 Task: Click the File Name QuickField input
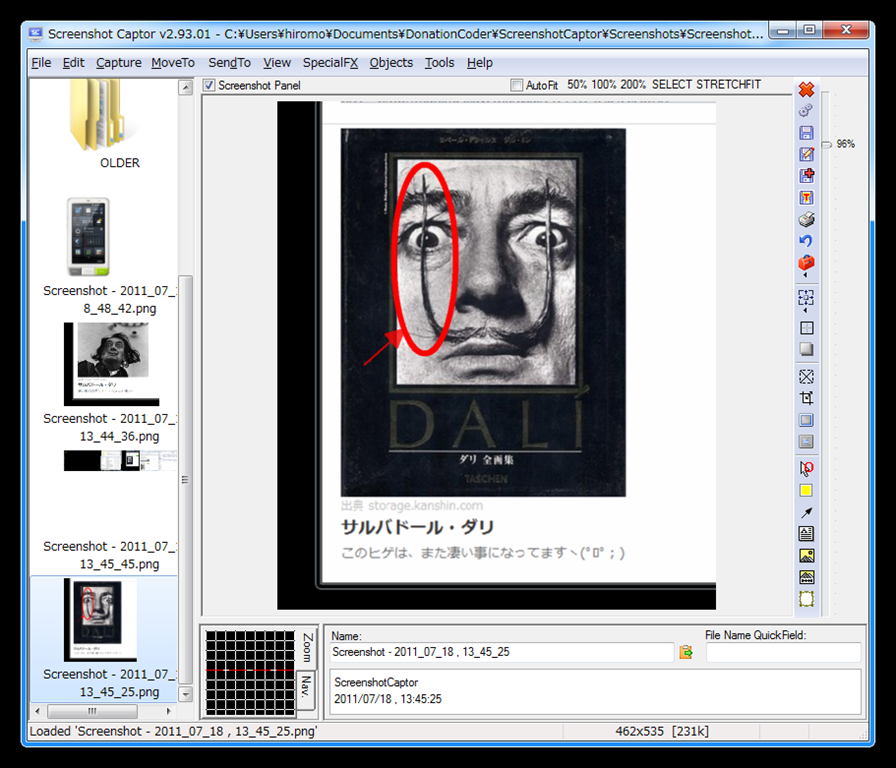[x=783, y=652]
